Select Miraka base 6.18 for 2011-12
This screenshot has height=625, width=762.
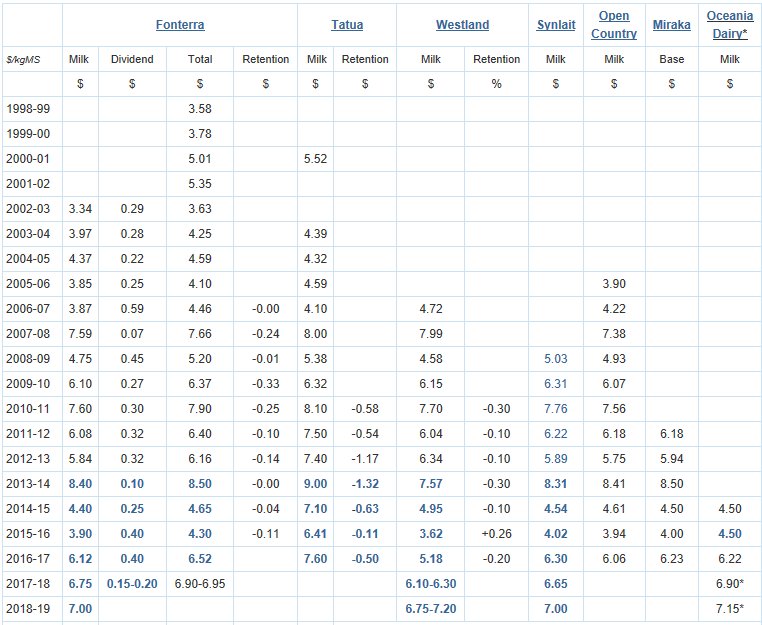(x=672, y=434)
